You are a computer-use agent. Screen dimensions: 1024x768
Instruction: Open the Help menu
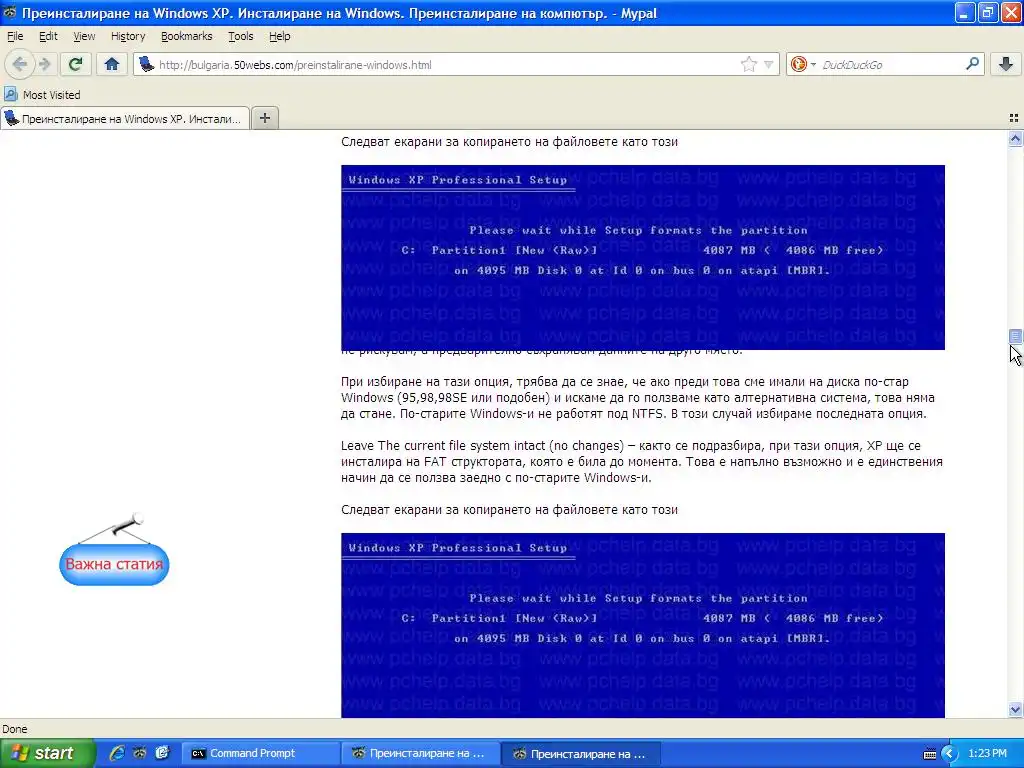tap(280, 36)
